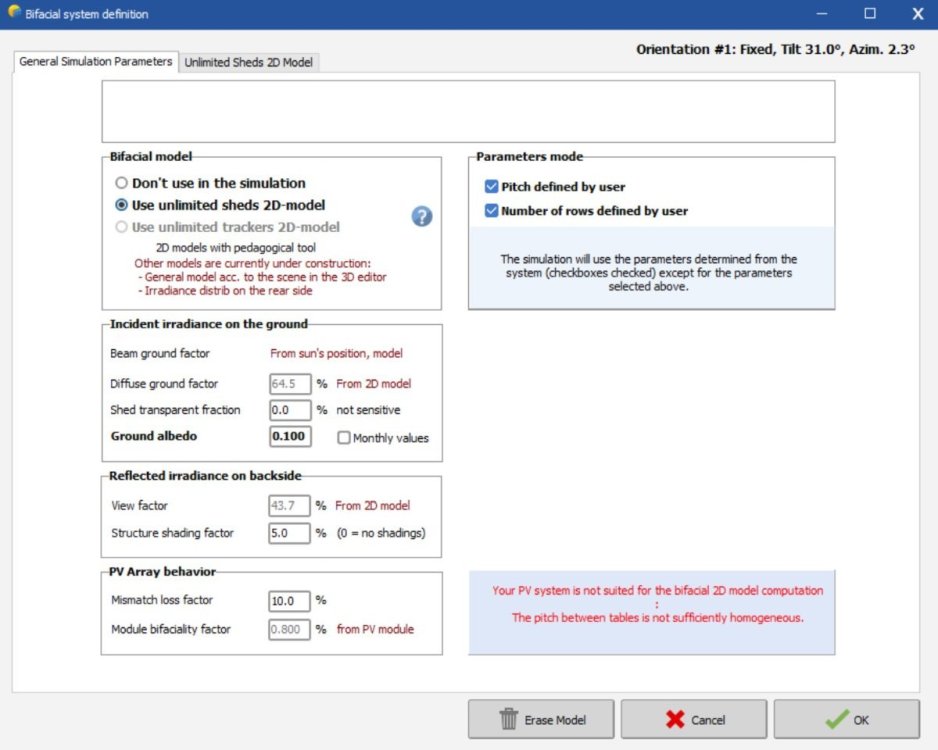Select "Use unlimited sheds 2D-model" radio button
The height and width of the screenshot is (750, 938).
coord(122,205)
